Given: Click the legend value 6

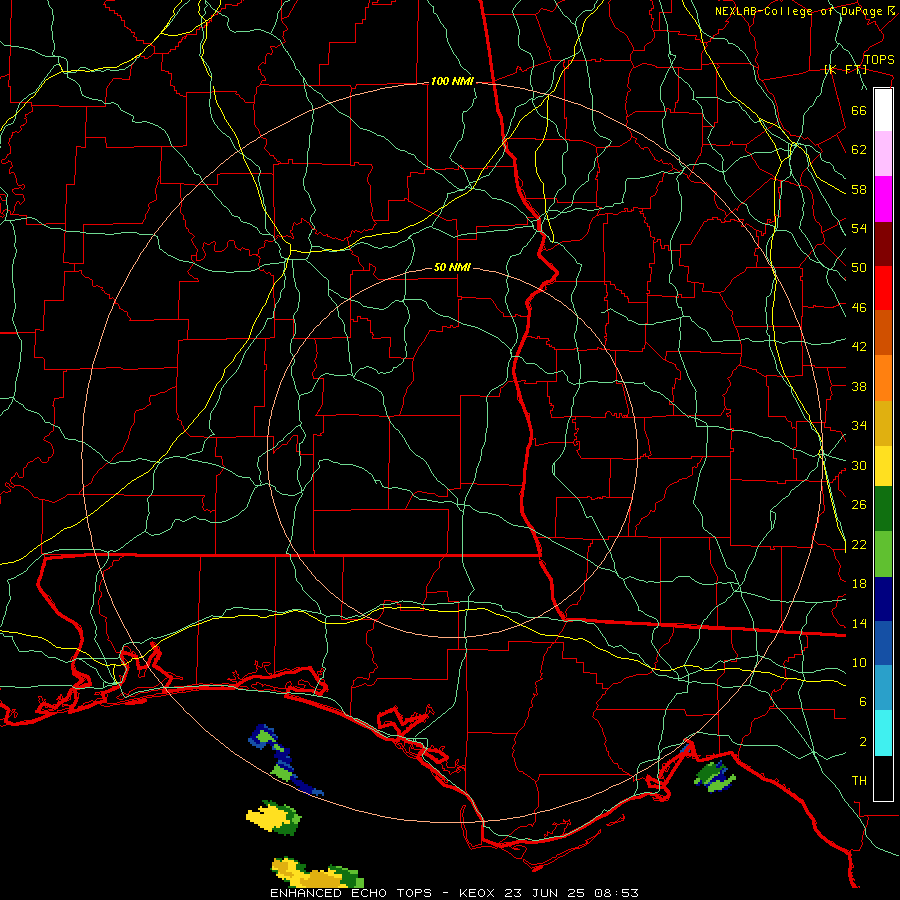Looking at the screenshot, I should tap(863, 702).
